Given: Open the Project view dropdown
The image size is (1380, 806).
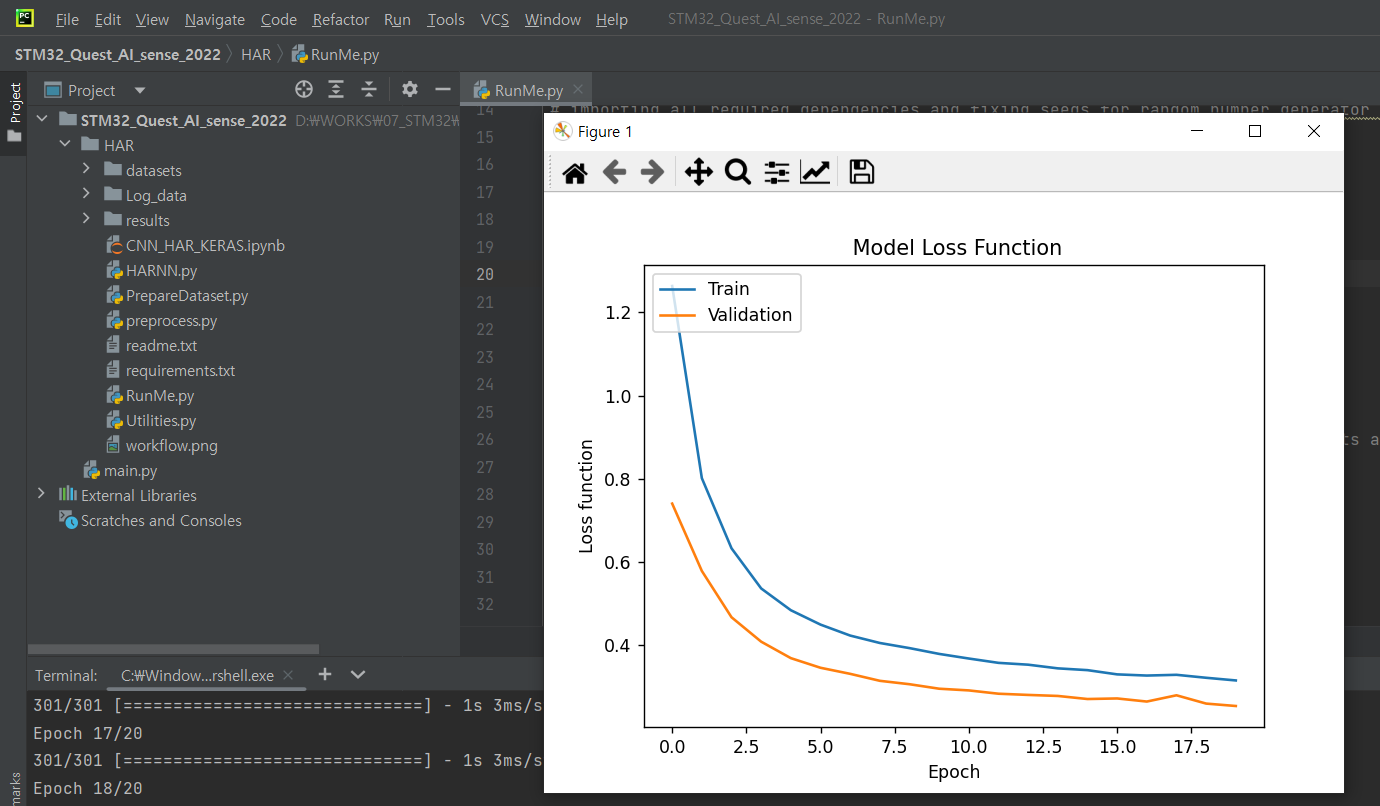Looking at the screenshot, I should (140, 90).
